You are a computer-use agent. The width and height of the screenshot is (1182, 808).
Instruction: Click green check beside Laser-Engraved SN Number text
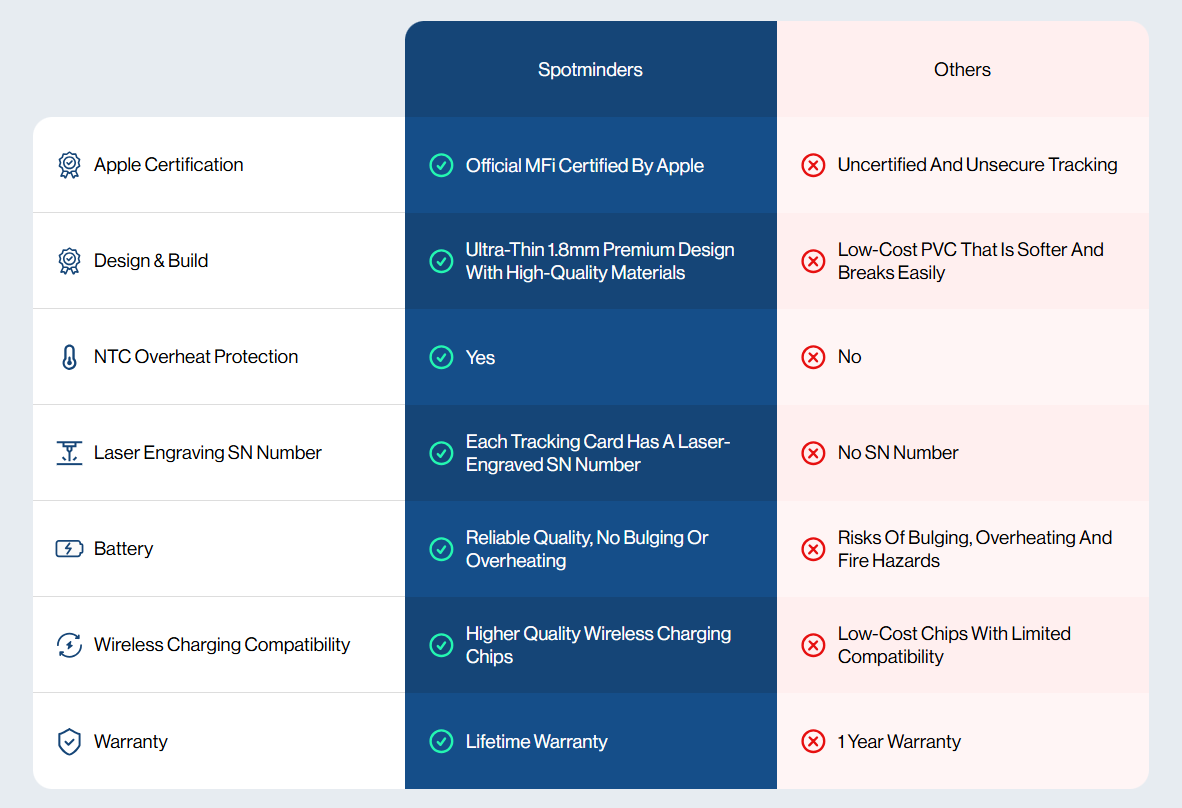[441, 453]
